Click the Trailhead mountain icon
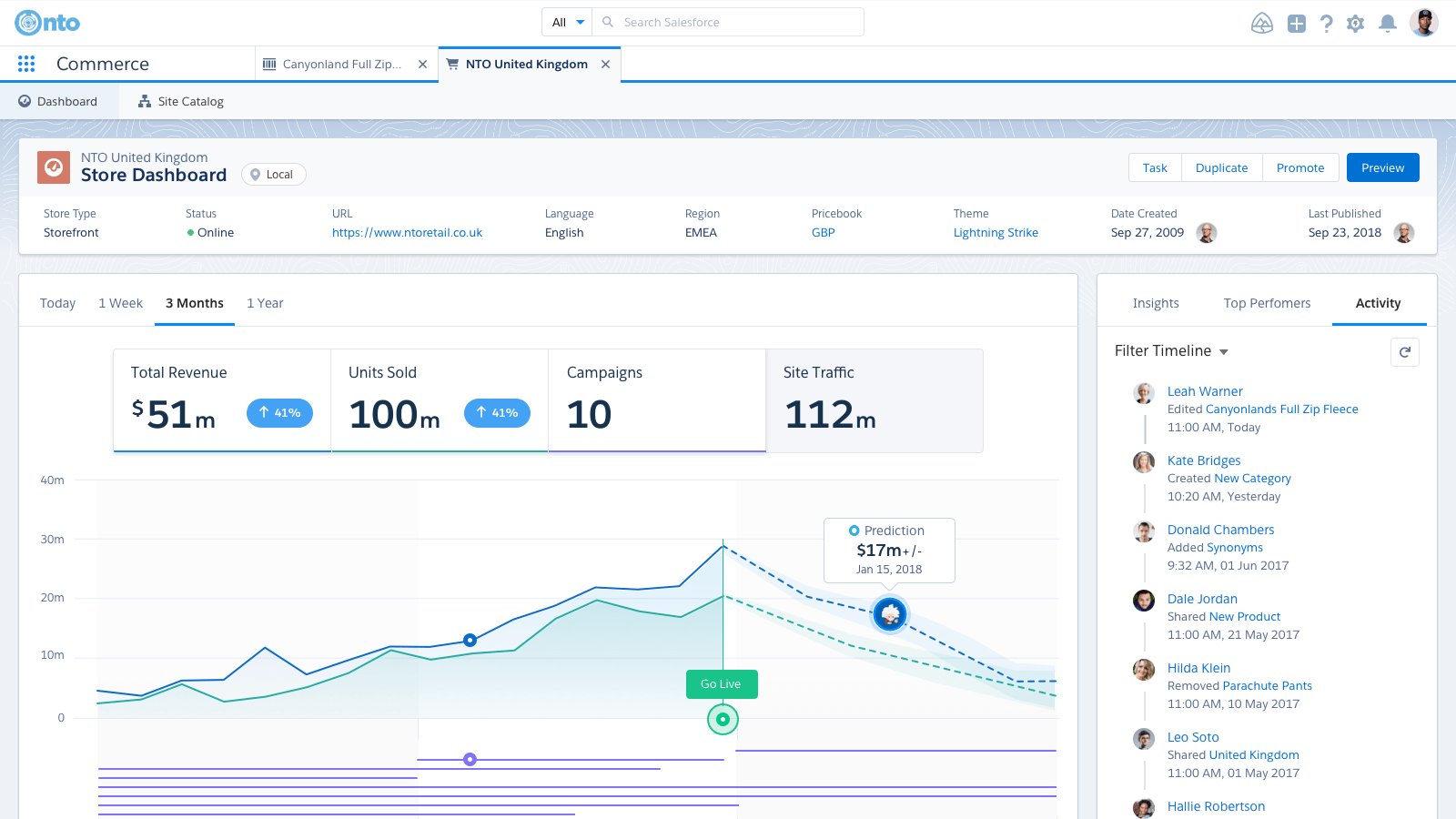Screen dimensions: 1456x819 1262,24
